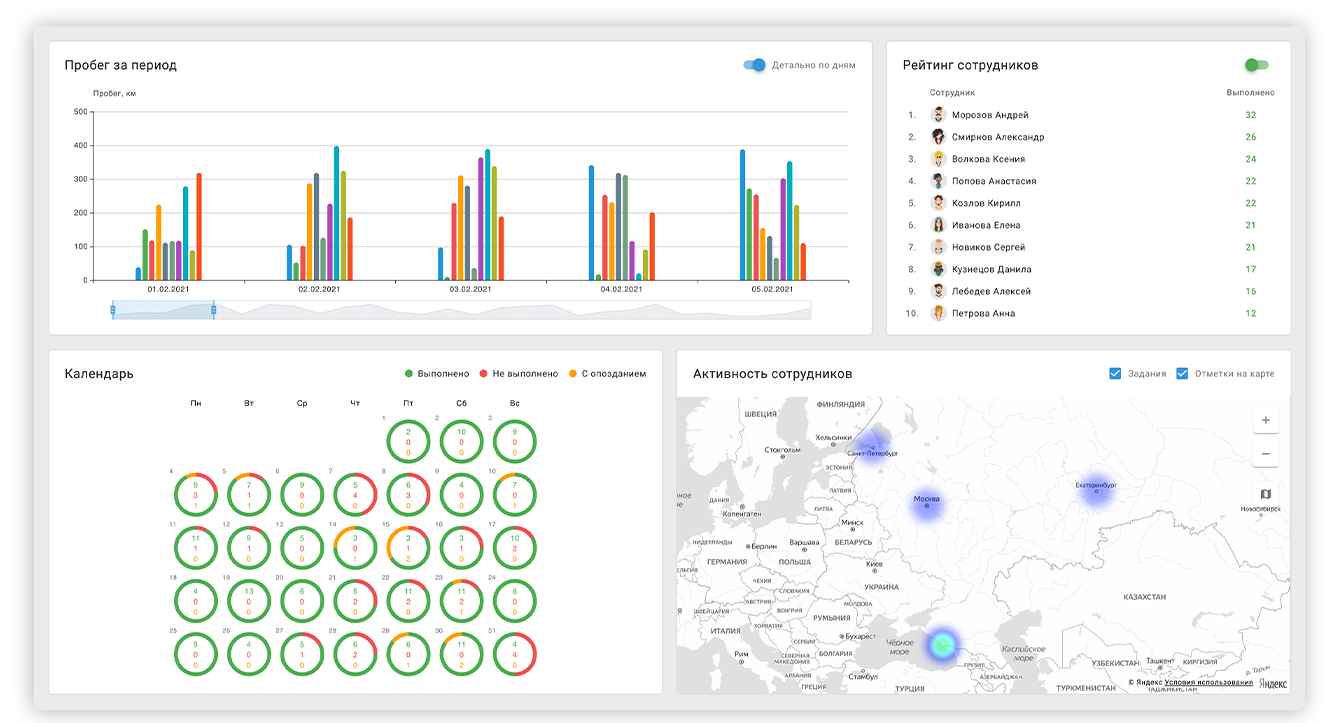Click the 'Выполнено' column header in rating
1340x723 pixels.
pyautogui.click(x=1251, y=93)
